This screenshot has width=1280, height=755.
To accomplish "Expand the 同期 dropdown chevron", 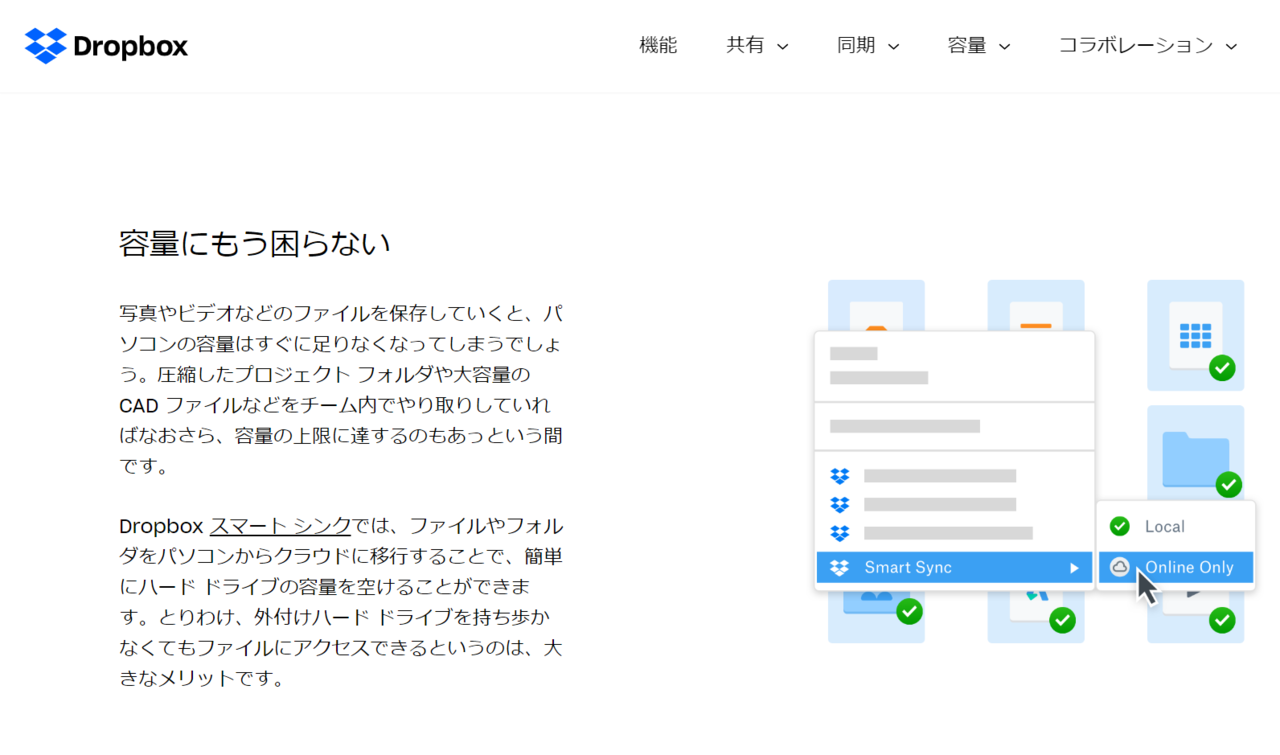I will [894, 46].
